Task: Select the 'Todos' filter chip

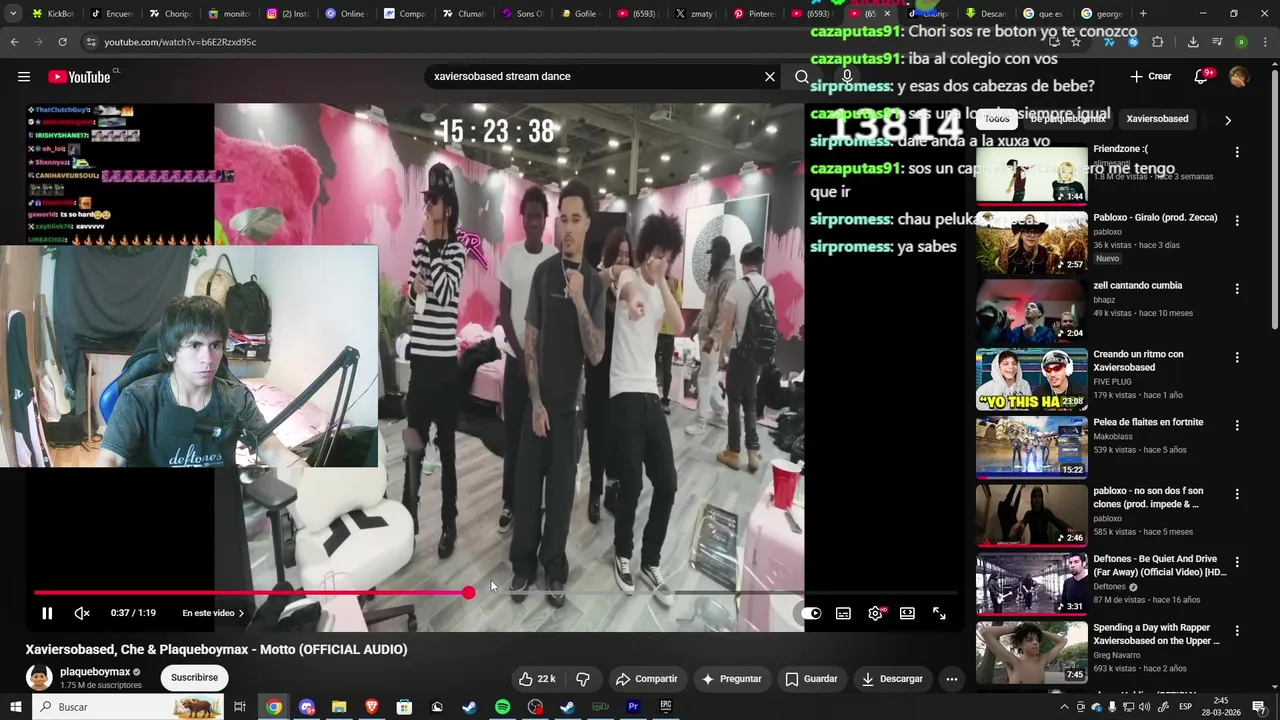Action: [997, 118]
